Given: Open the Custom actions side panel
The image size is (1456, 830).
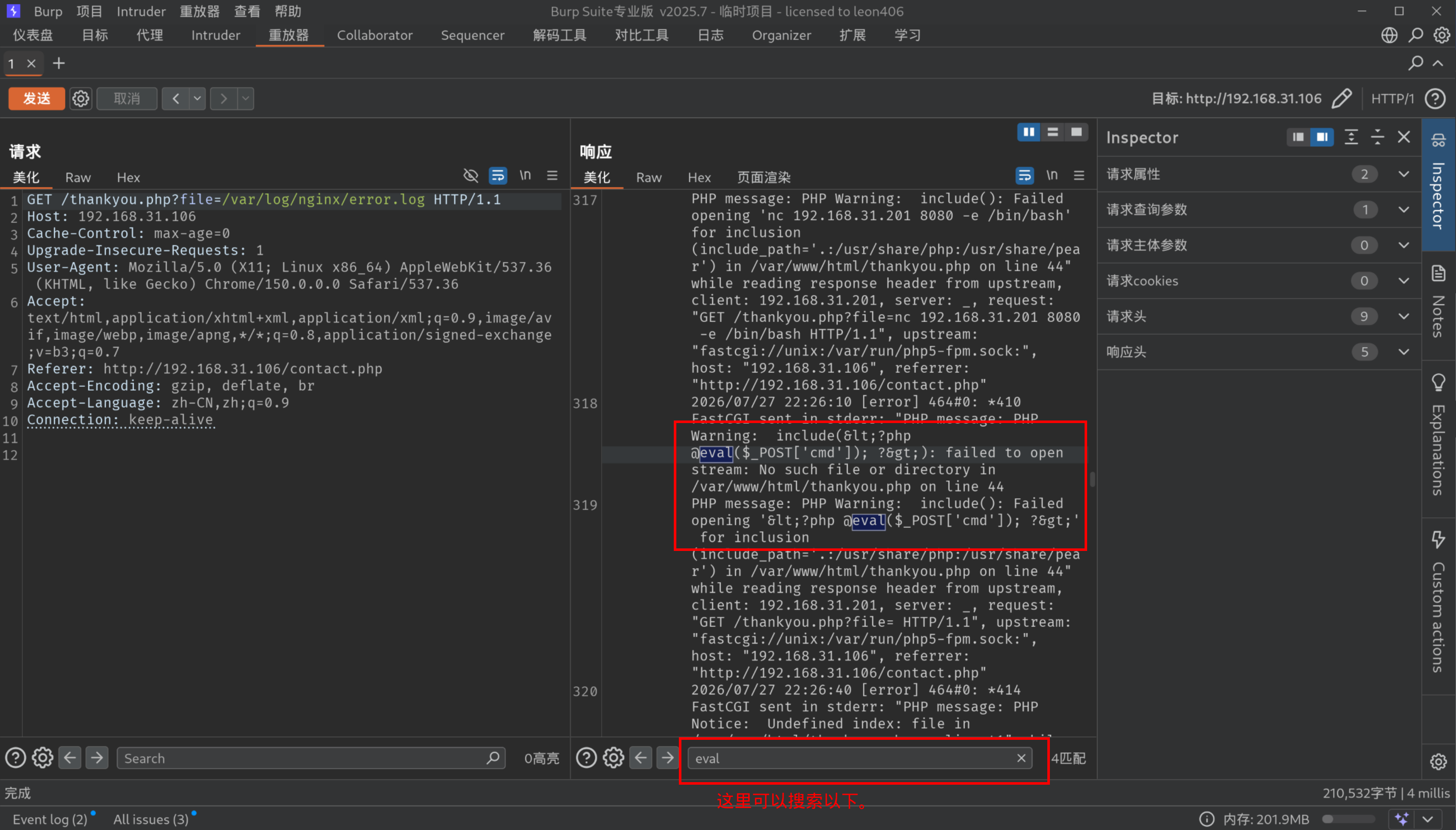Looking at the screenshot, I should [1438, 603].
